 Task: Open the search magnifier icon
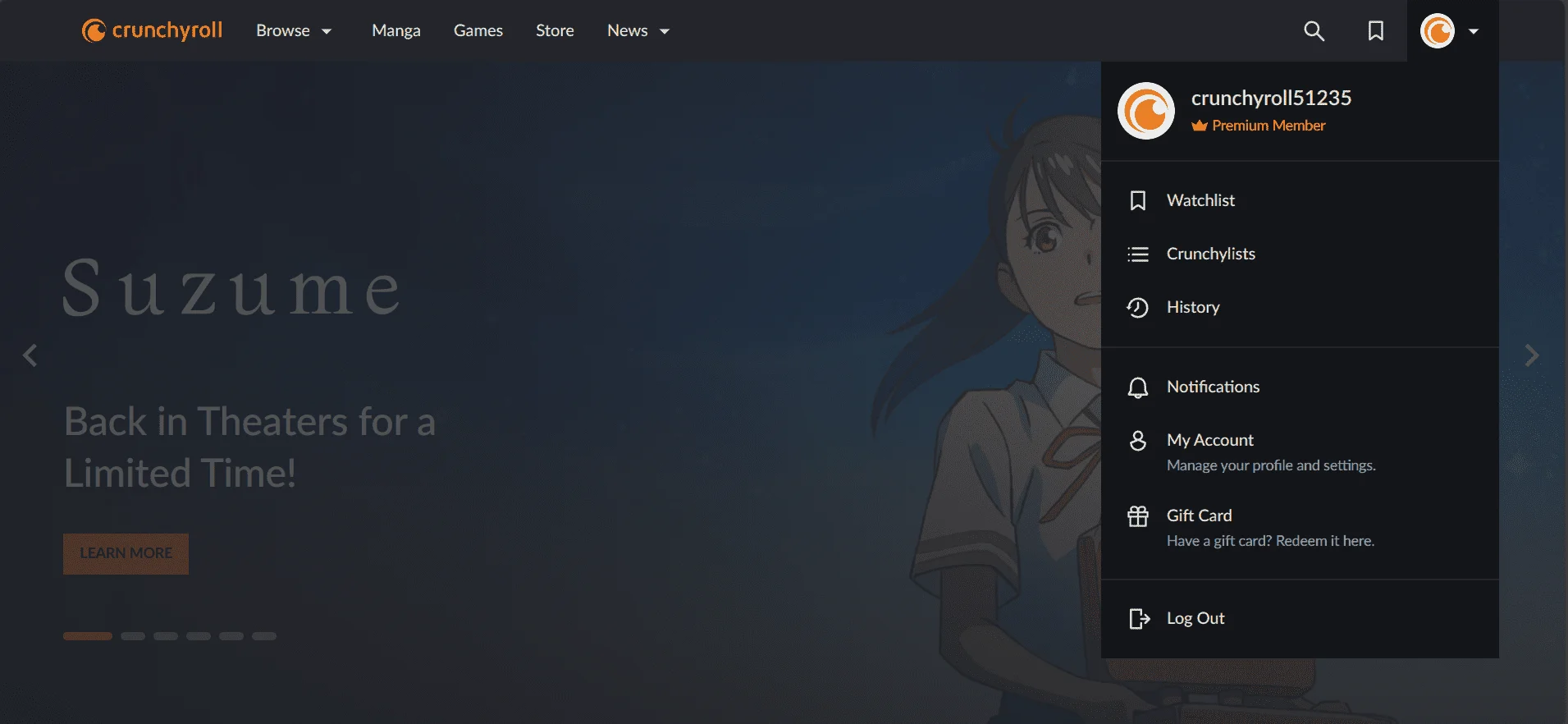(x=1314, y=31)
